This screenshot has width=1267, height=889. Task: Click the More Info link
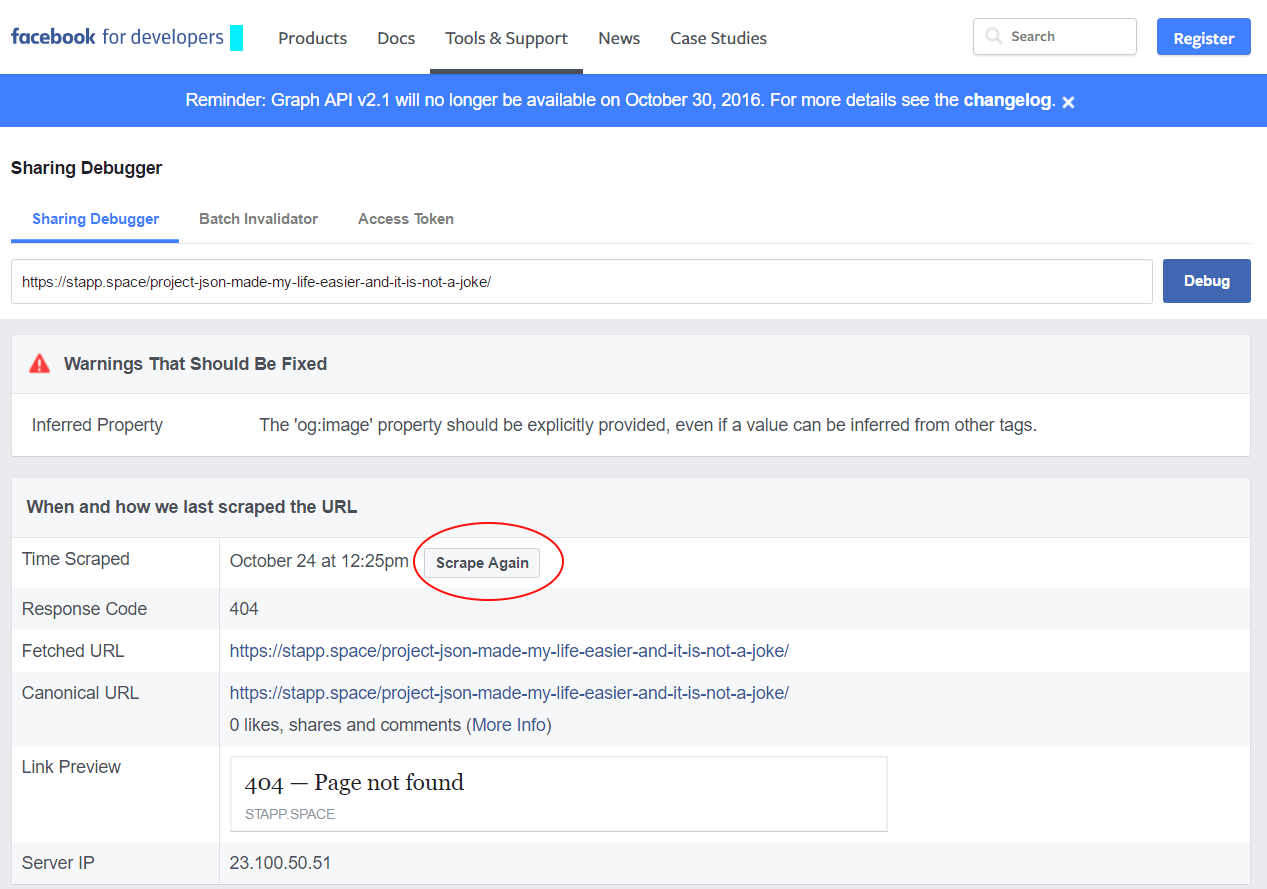[x=508, y=725]
